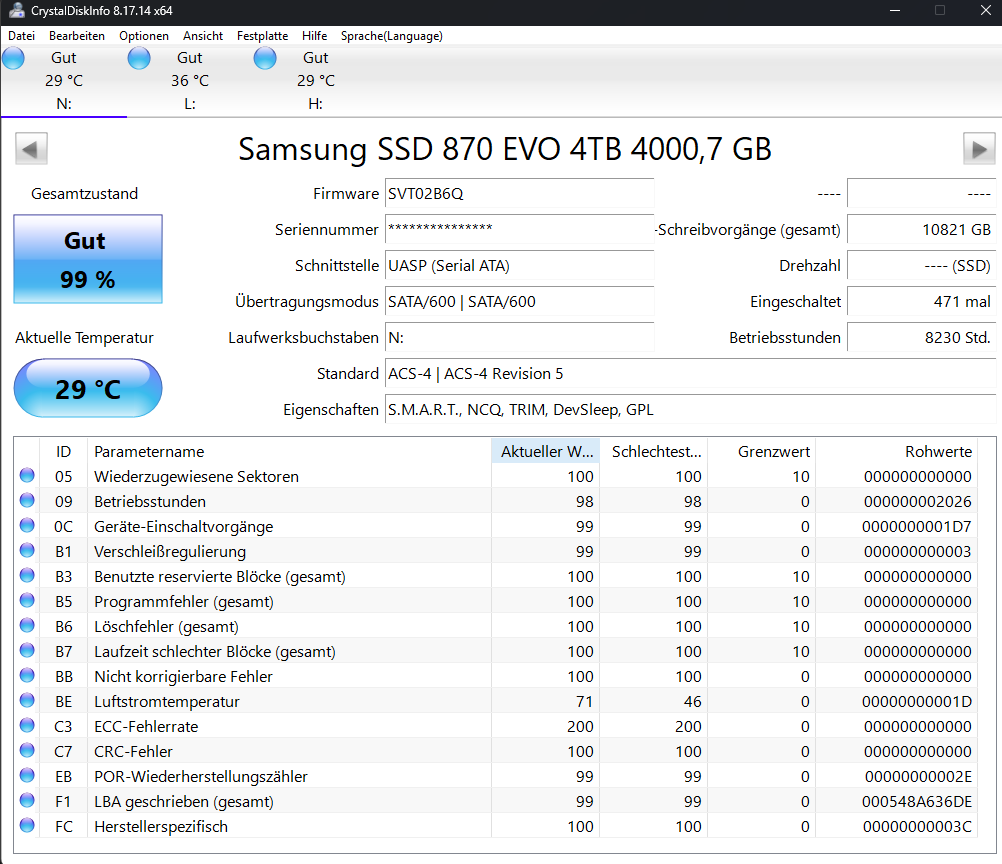Click status orb for attribute BB
Viewport: 1002px width, 864px height.
[x=27, y=675]
